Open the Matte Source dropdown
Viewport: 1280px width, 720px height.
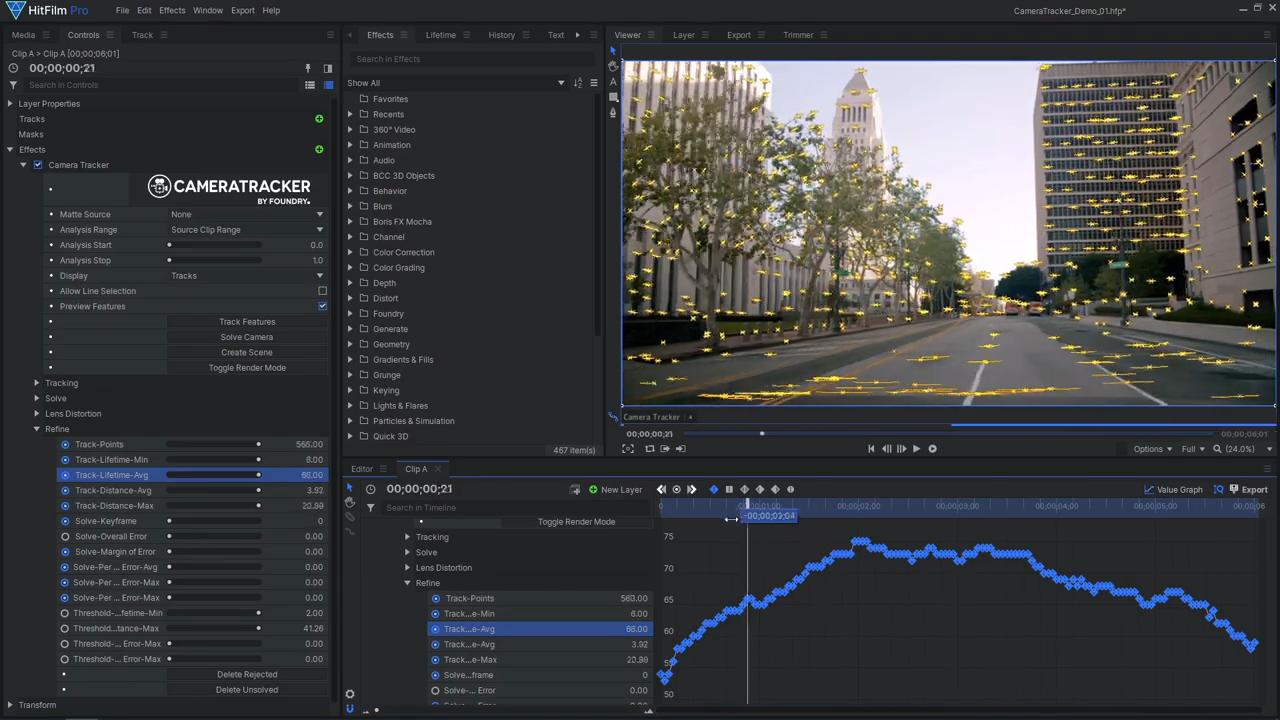246,214
